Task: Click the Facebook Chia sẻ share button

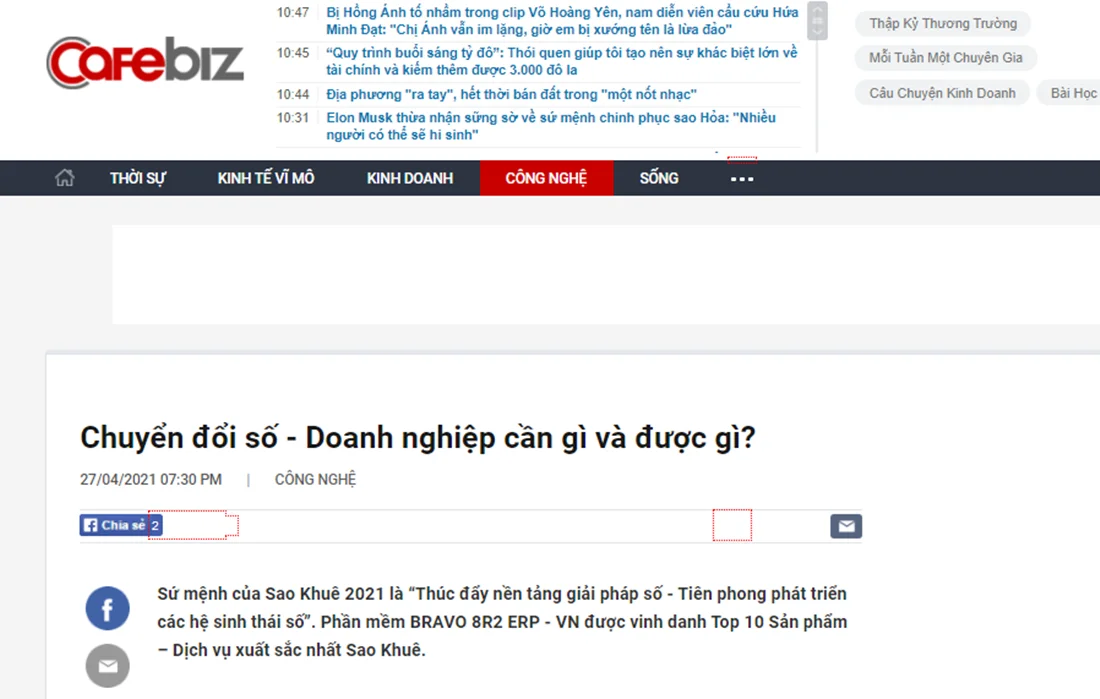Action: pos(114,525)
